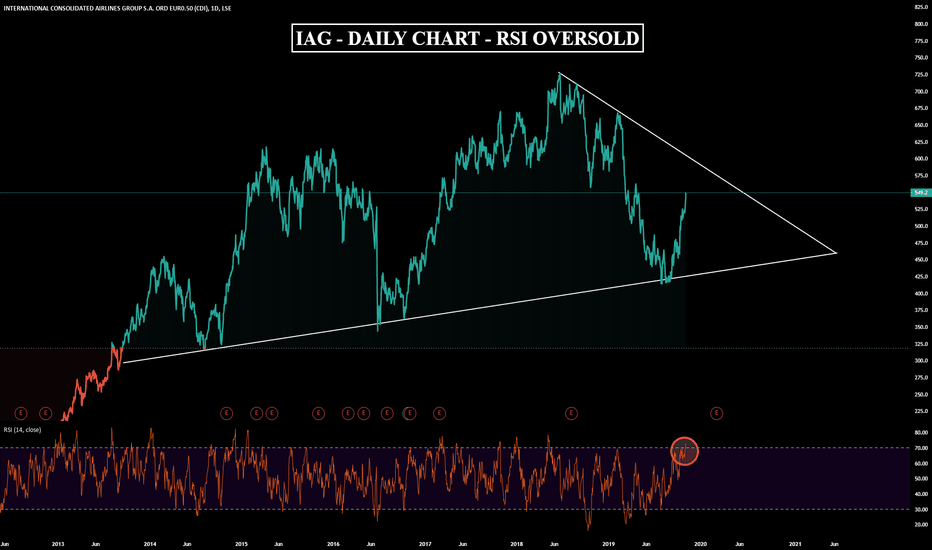932x550 pixels.
Task: Click the 350.0 price axis label
Action: 921,327
